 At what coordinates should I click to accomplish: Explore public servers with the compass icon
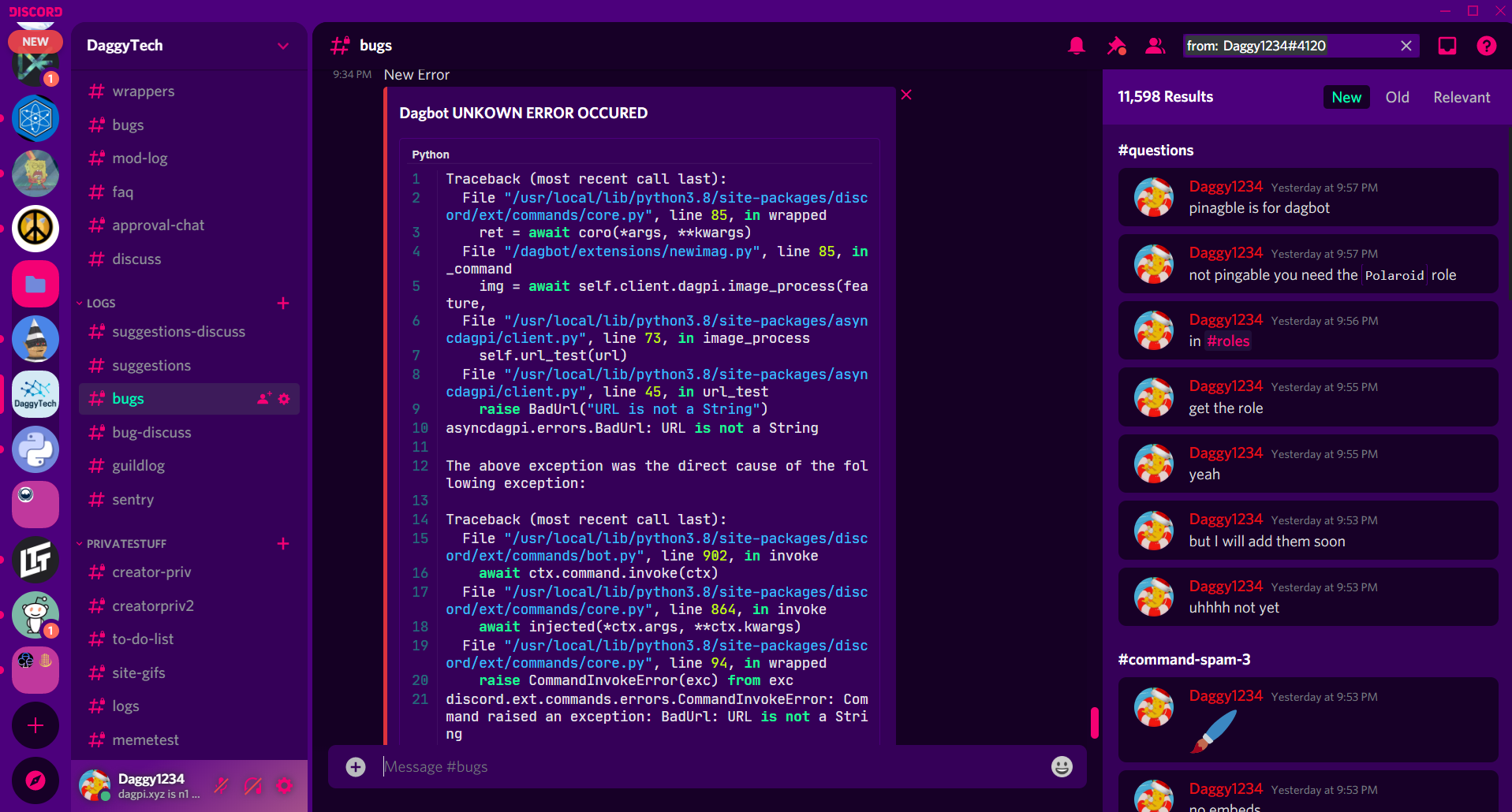pyautogui.click(x=35, y=780)
